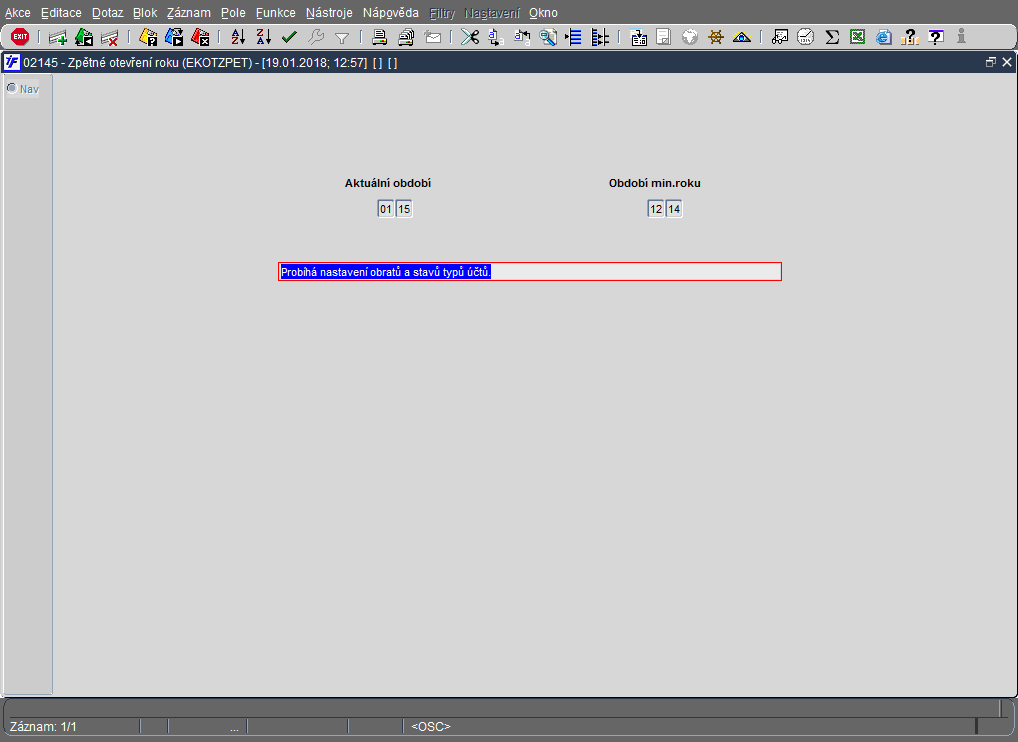The height and width of the screenshot is (742, 1018).
Task: Click the green checkmark commit icon
Action: pos(290,37)
